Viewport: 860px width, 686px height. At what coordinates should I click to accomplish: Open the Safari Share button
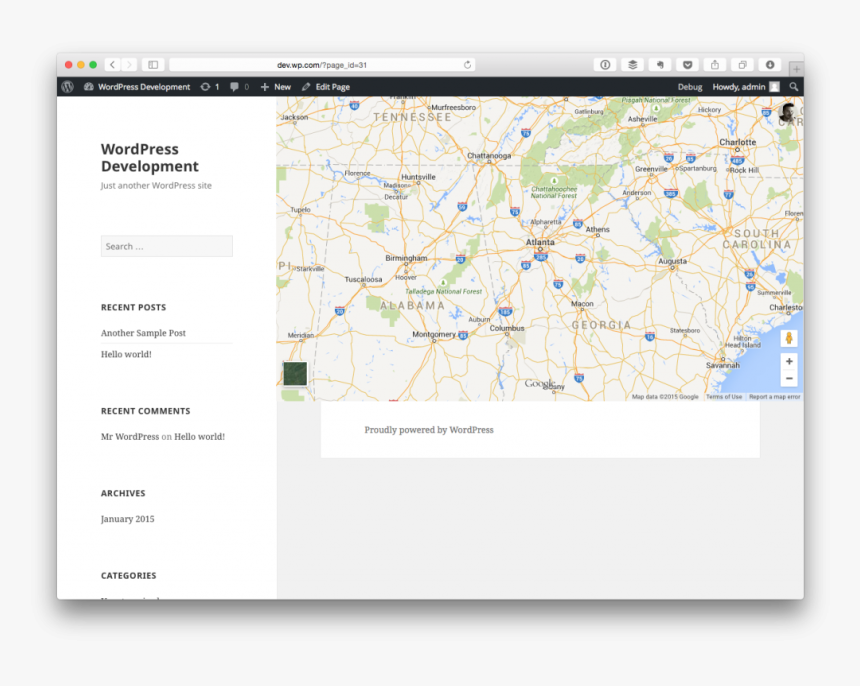pyautogui.click(x=715, y=65)
